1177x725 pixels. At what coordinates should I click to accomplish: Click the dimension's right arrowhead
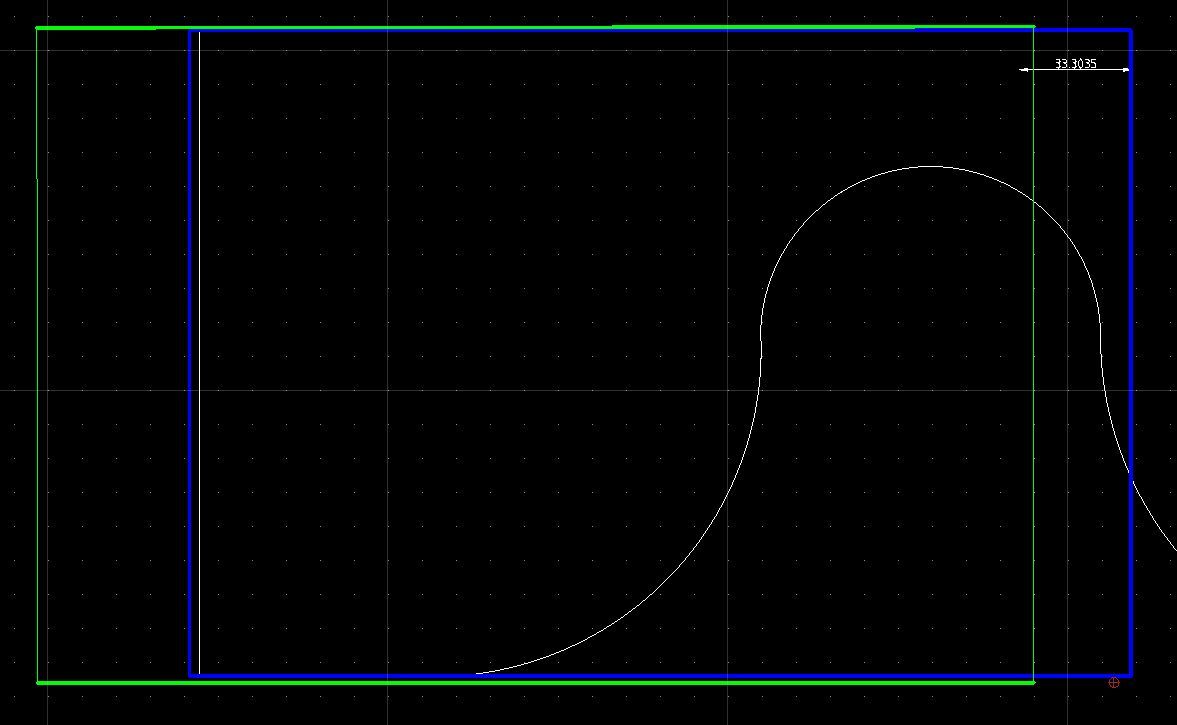coord(1125,70)
